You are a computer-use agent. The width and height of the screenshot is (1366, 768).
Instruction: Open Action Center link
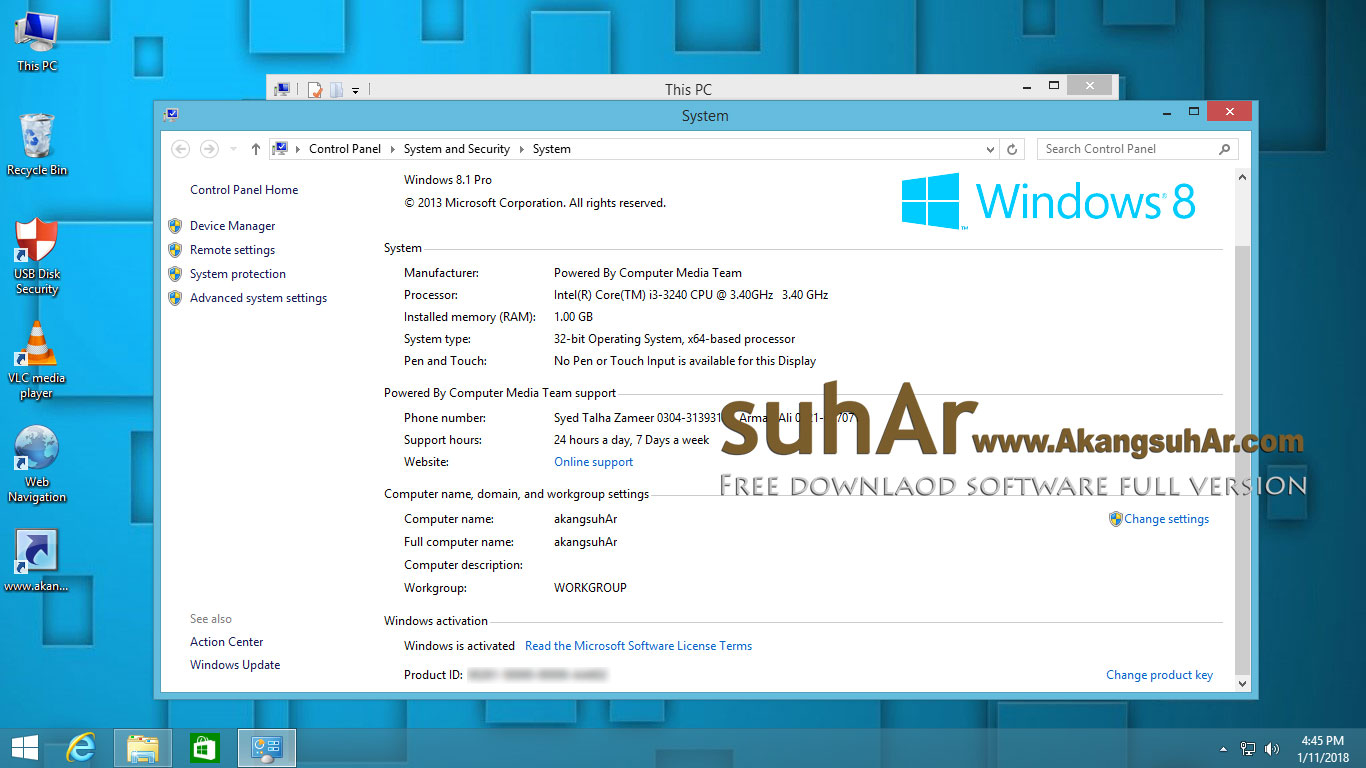click(x=227, y=642)
